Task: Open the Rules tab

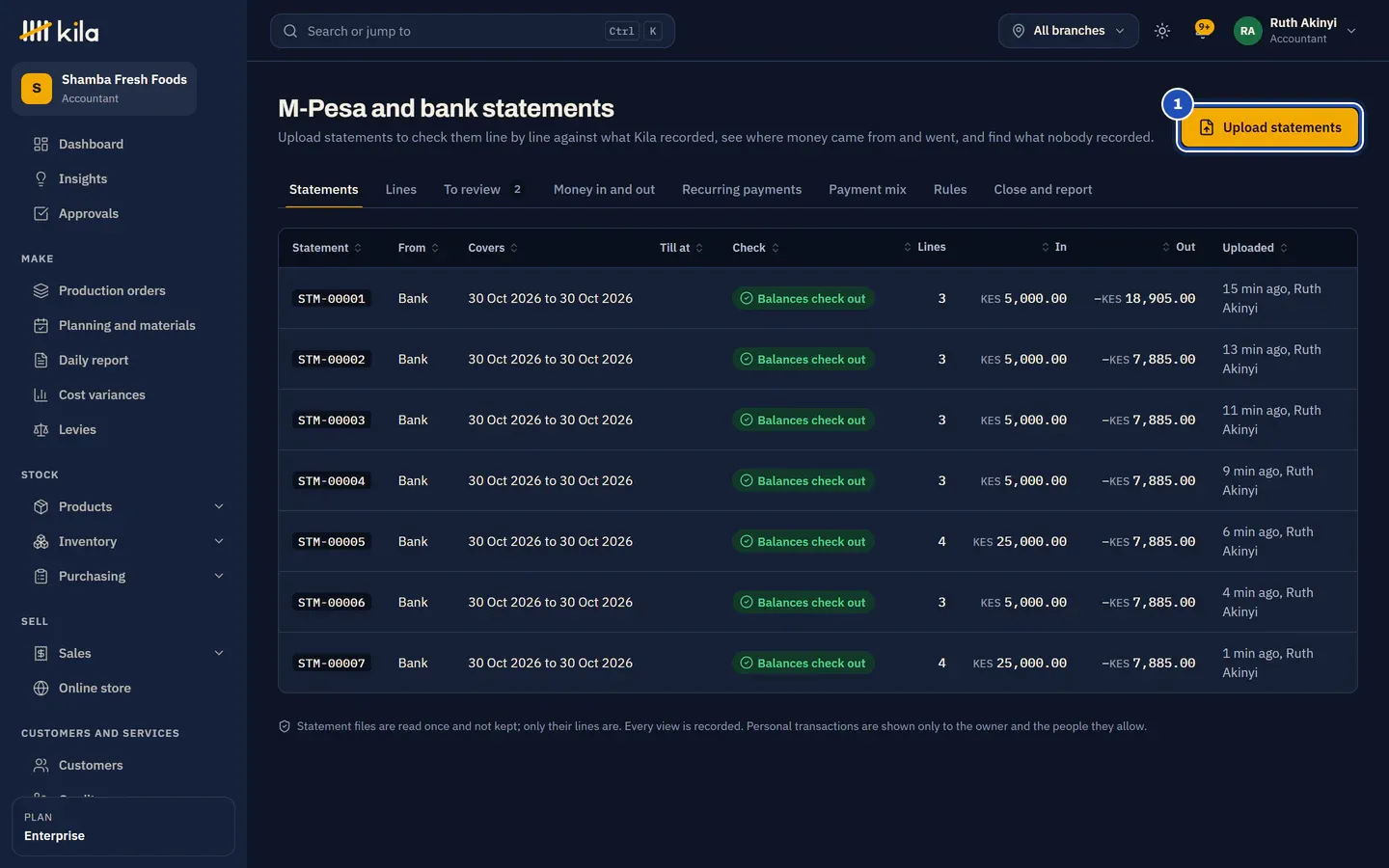Action: coord(950,189)
